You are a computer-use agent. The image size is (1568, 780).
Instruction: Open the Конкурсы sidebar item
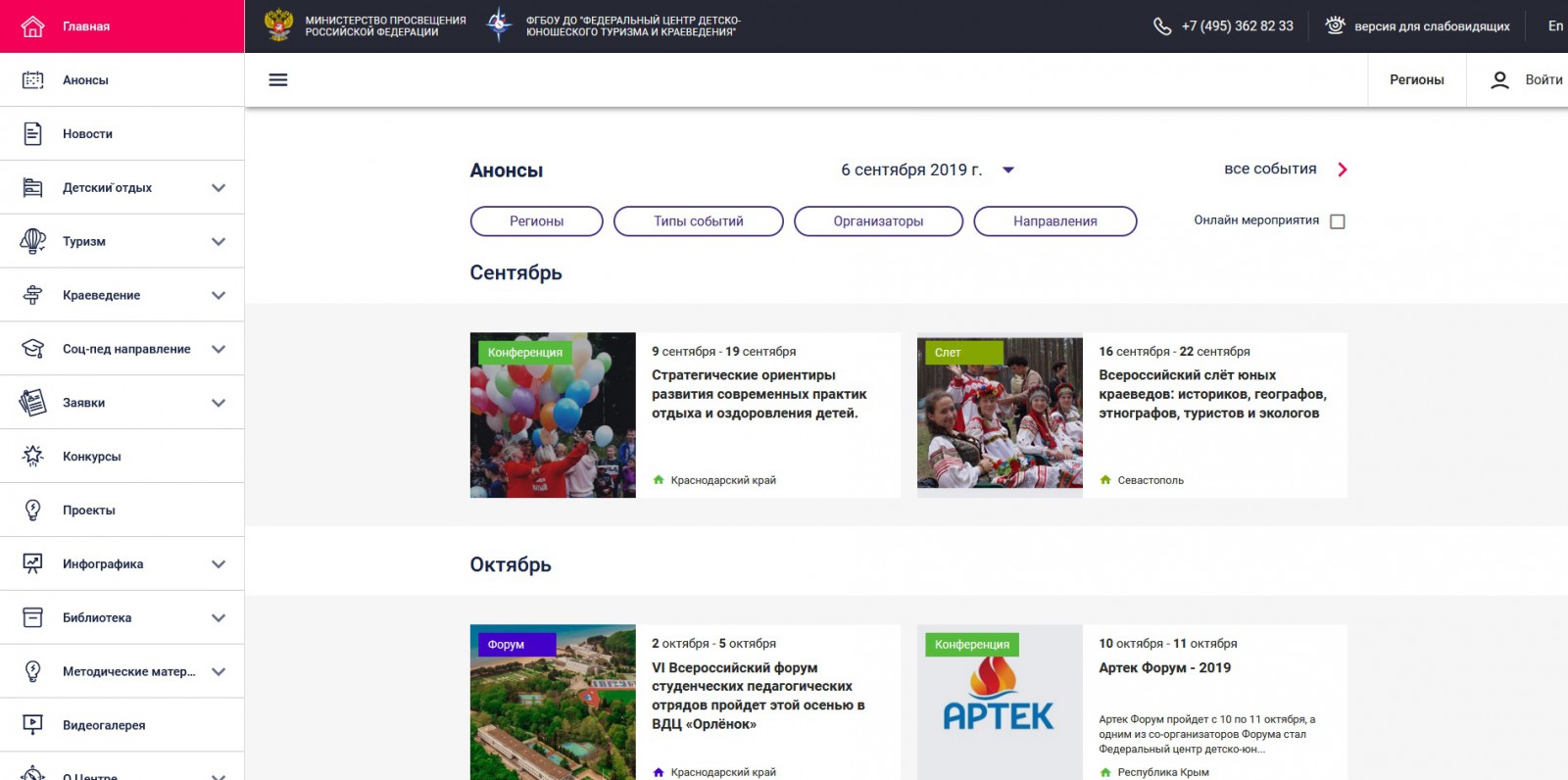(x=122, y=457)
